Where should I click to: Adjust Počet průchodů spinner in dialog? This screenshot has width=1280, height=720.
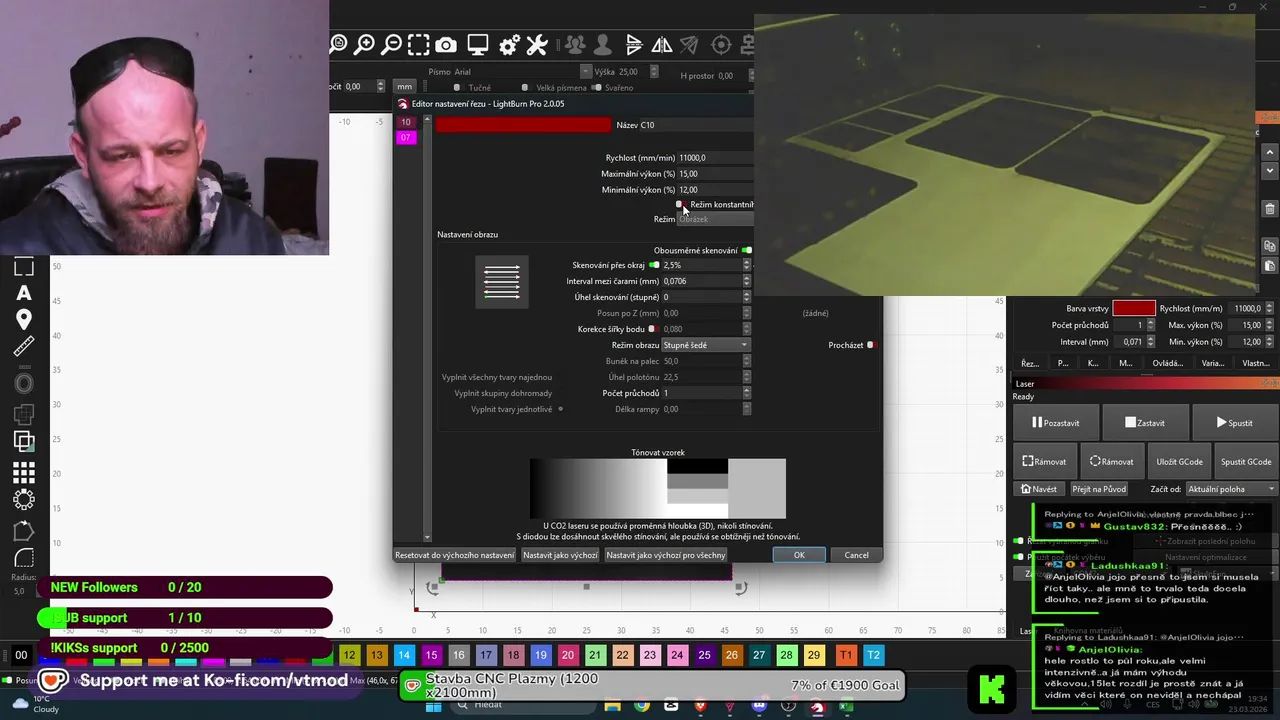coord(746,393)
